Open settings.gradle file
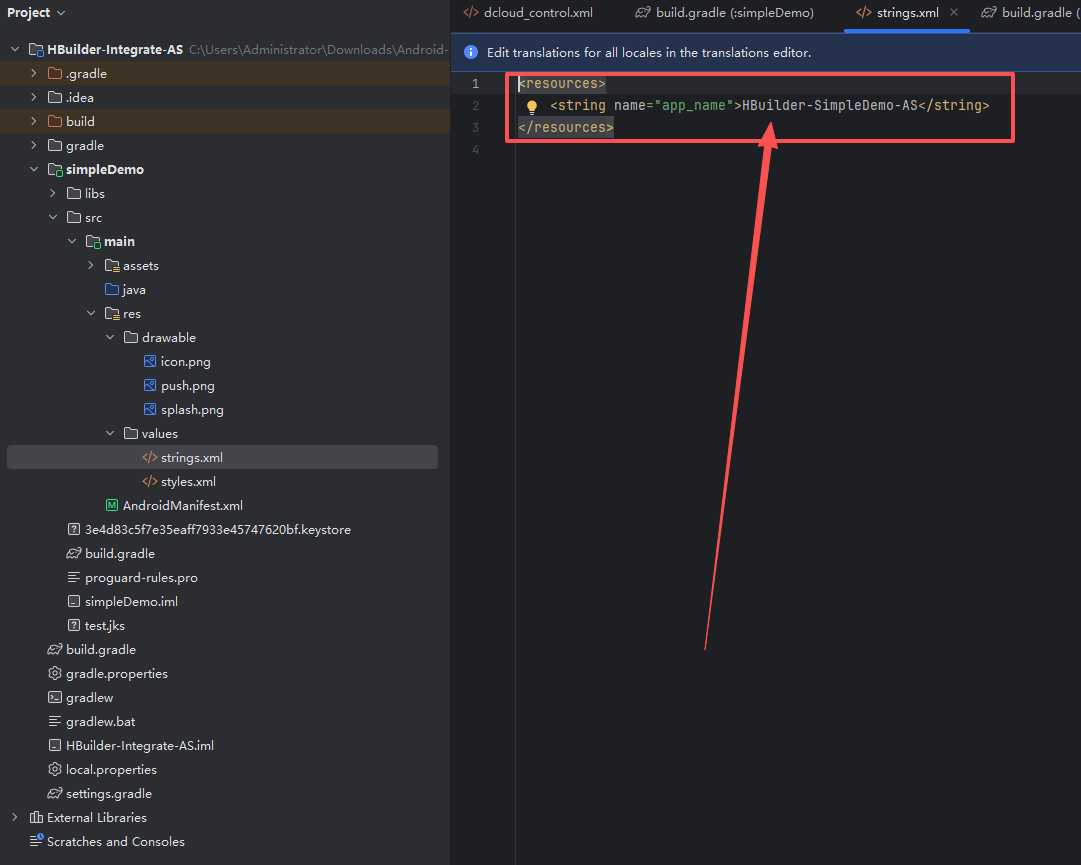The image size is (1081, 865). pyautogui.click(x=109, y=793)
